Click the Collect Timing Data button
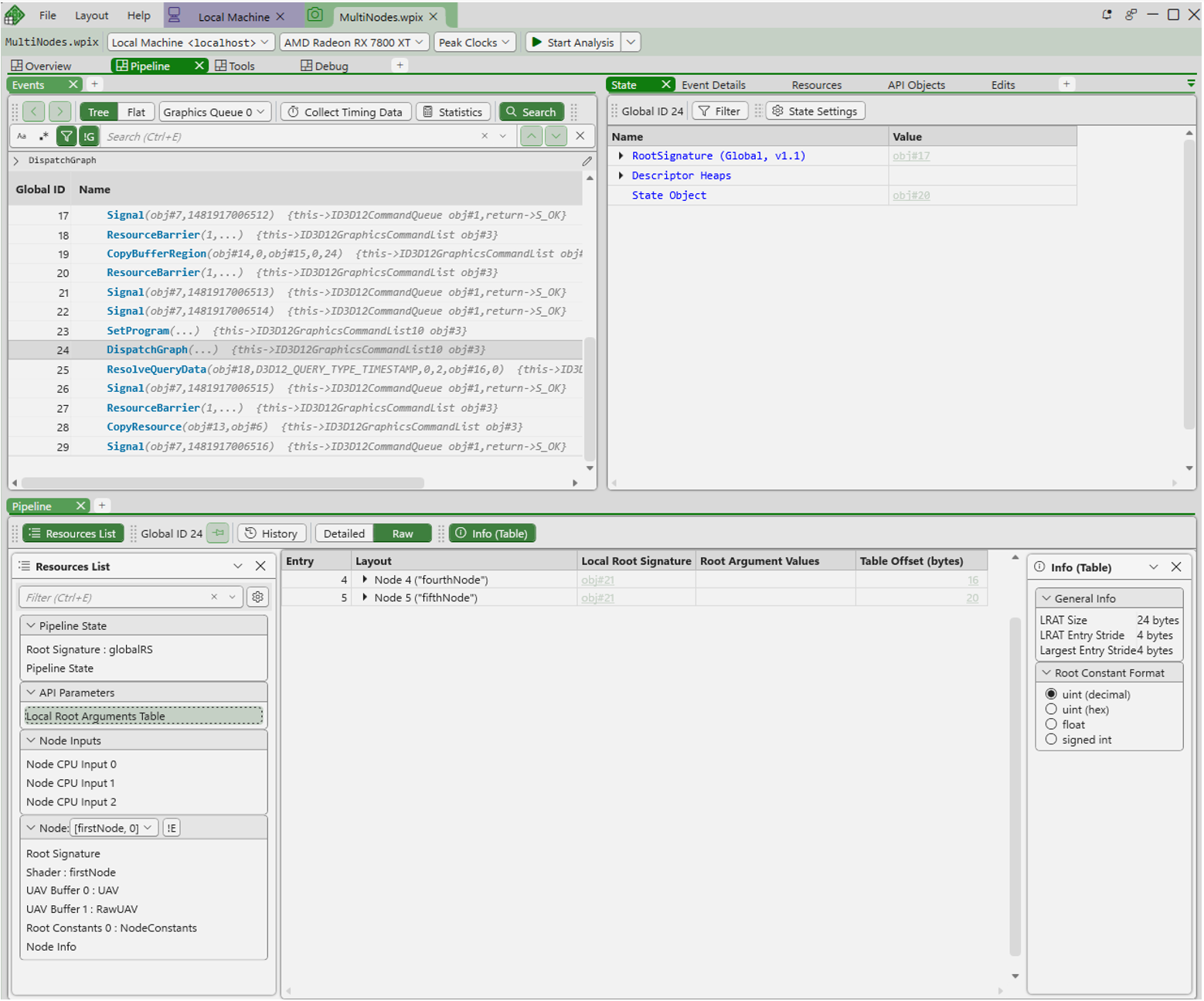 345,112
